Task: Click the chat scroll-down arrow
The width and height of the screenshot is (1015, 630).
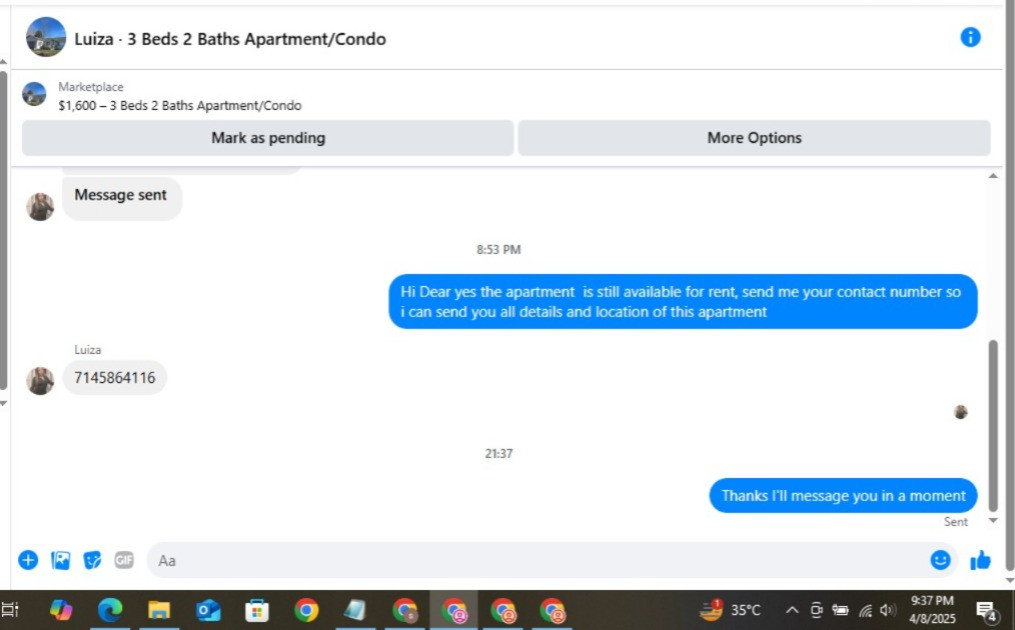Action: tap(993, 520)
